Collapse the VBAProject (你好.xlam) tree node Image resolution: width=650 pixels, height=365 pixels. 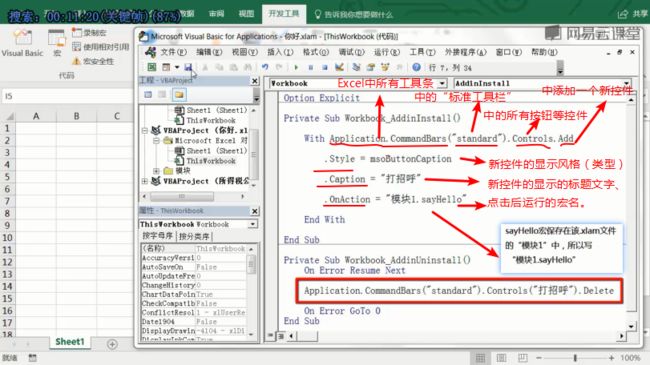(x=145, y=130)
